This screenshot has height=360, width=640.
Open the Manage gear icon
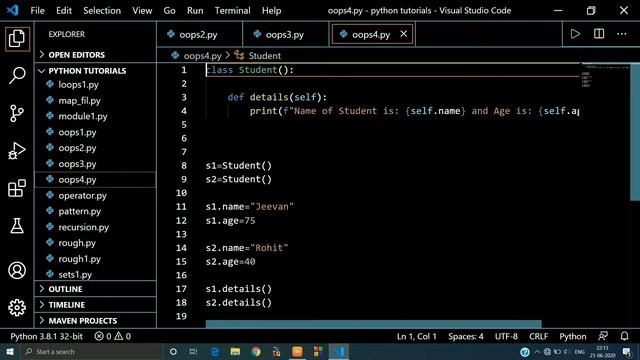click(17, 307)
